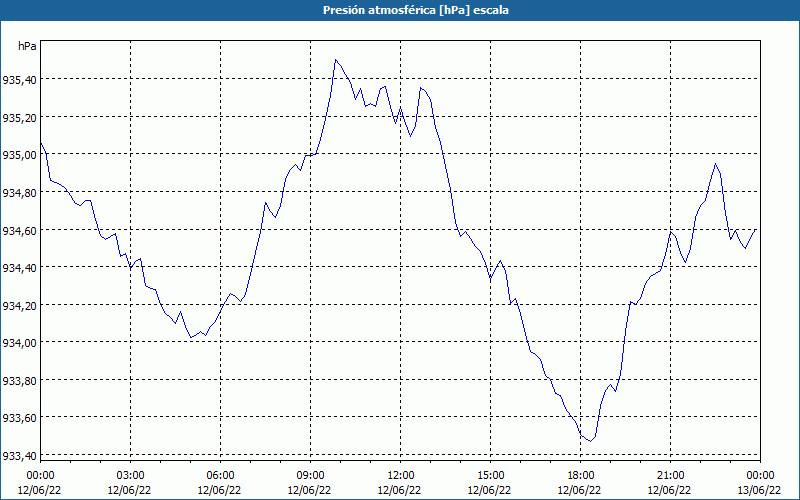Click the 933,60 y-axis label
The image size is (800, 500).
pyautogui.click(x=19, y=418)
